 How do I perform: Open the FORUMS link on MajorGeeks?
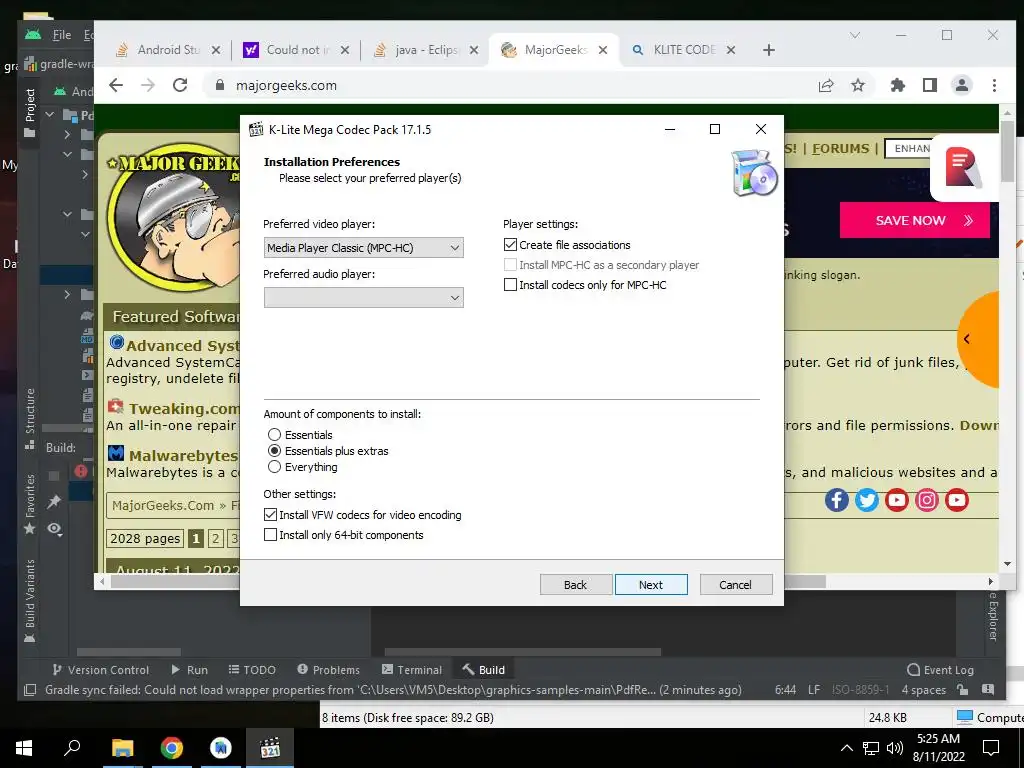[x=840, y=149]
